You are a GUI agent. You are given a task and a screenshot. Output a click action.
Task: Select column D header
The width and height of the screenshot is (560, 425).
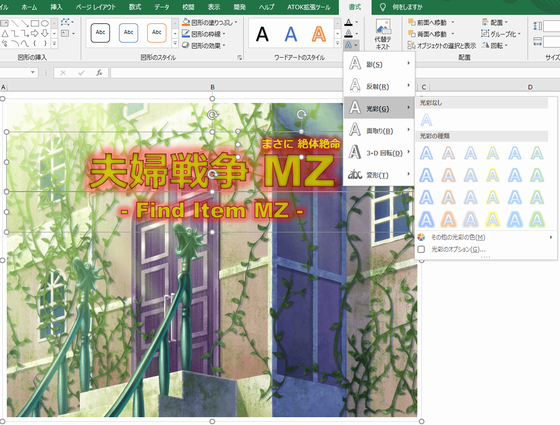530,87
